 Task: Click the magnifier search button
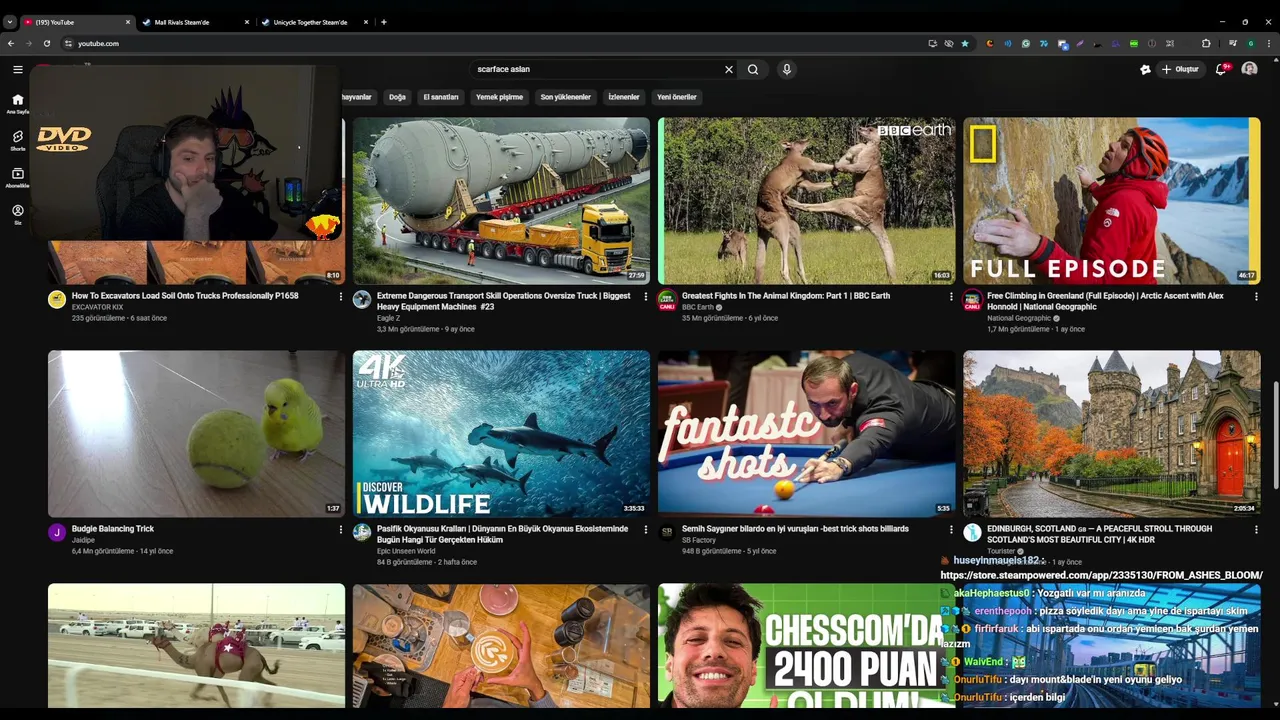click(753, 69)
